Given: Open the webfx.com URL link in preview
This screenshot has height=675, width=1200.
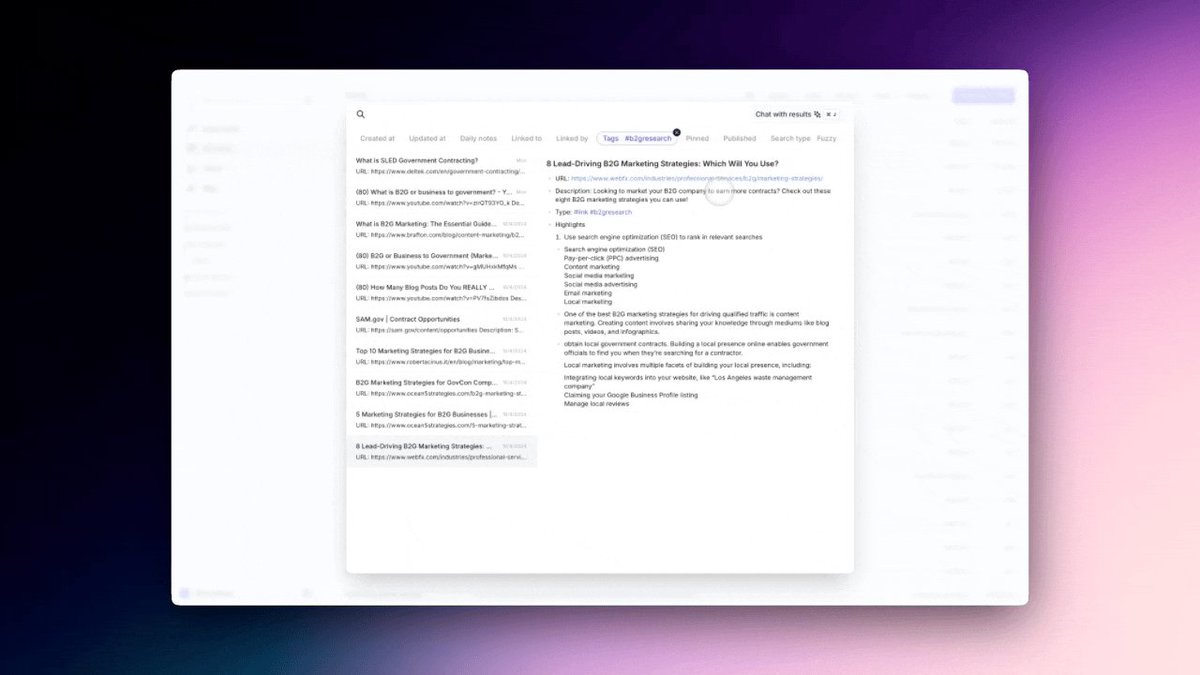Looking at the screenshot, I should click(x=697, y=178).
